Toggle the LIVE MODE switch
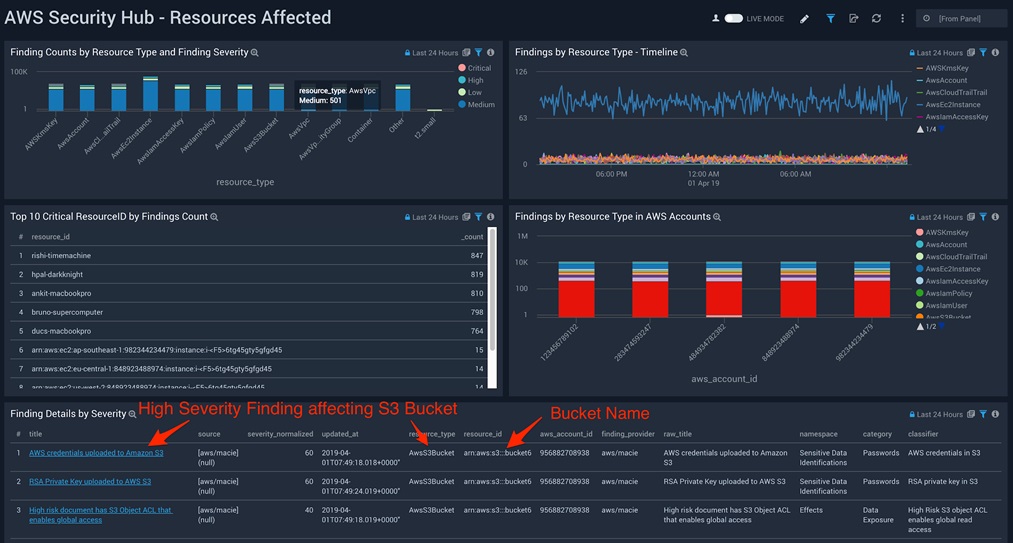Image resolution: width=1013 pixels, height=543 pixels. coord(733,18)
